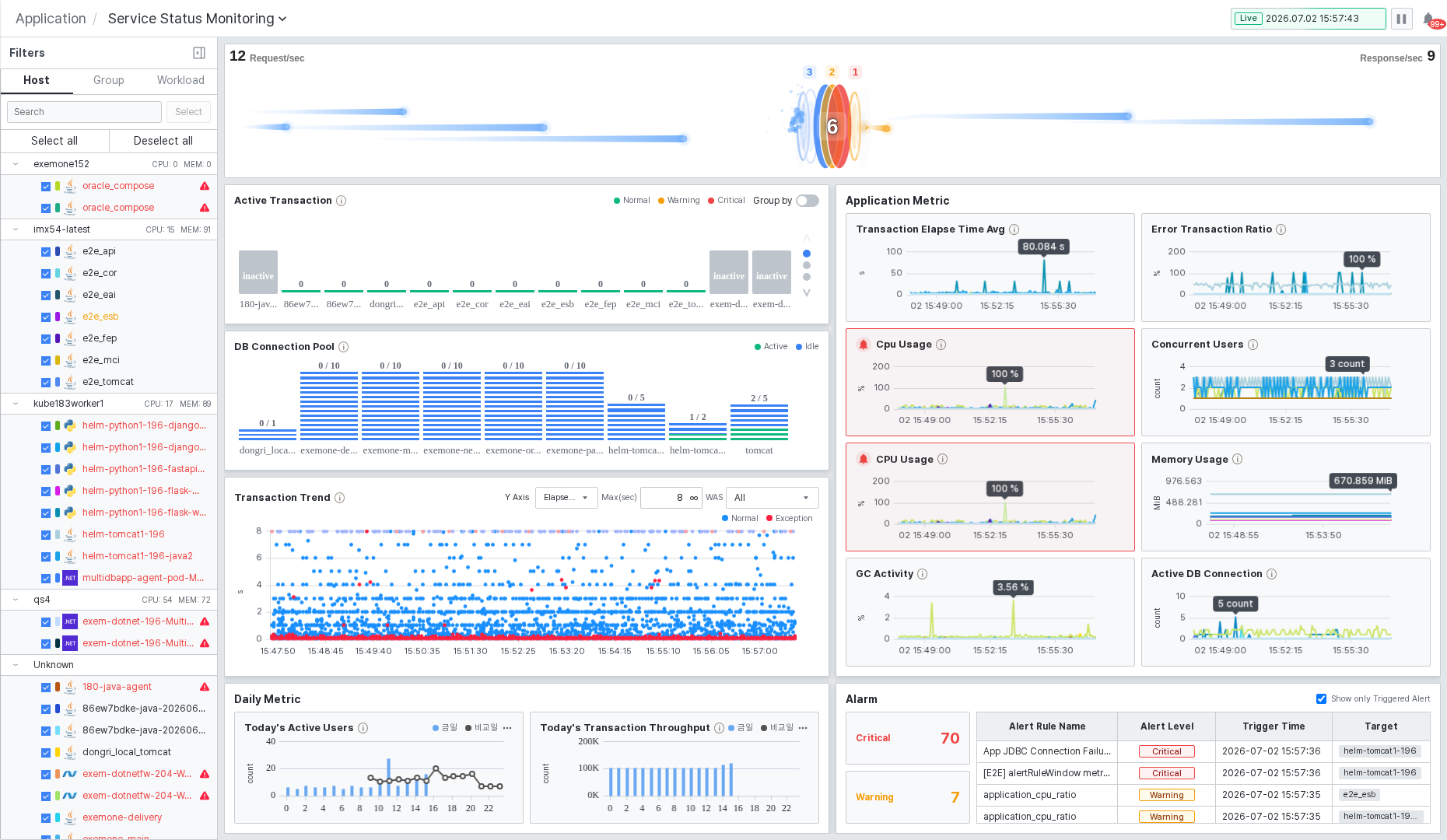Image resolution: width=1447 pixels, height=840 pixels.
Task: Show info for Active DB Connection
Action: click(1272, 574)
